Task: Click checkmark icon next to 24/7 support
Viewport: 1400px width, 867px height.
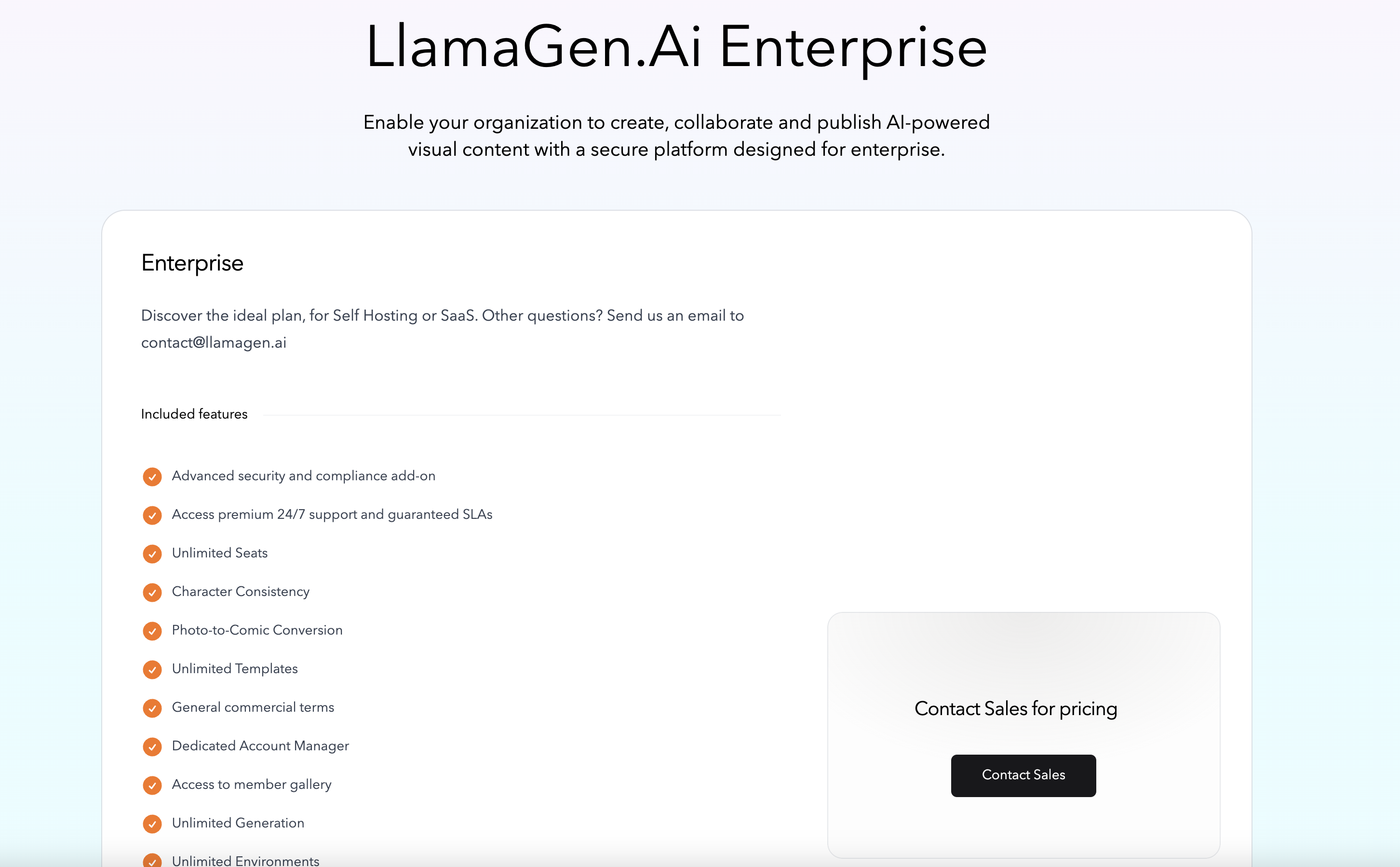Action: coord(152,515)
